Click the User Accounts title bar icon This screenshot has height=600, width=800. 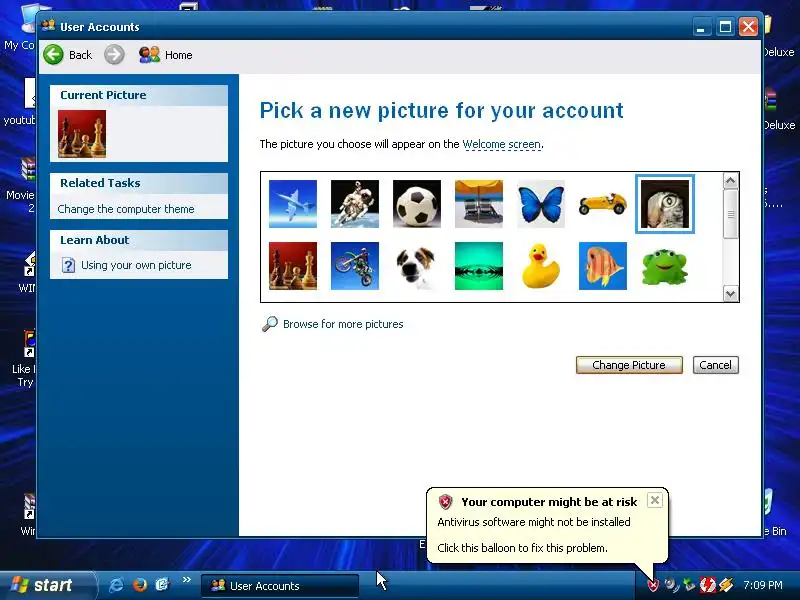point(48,26)
